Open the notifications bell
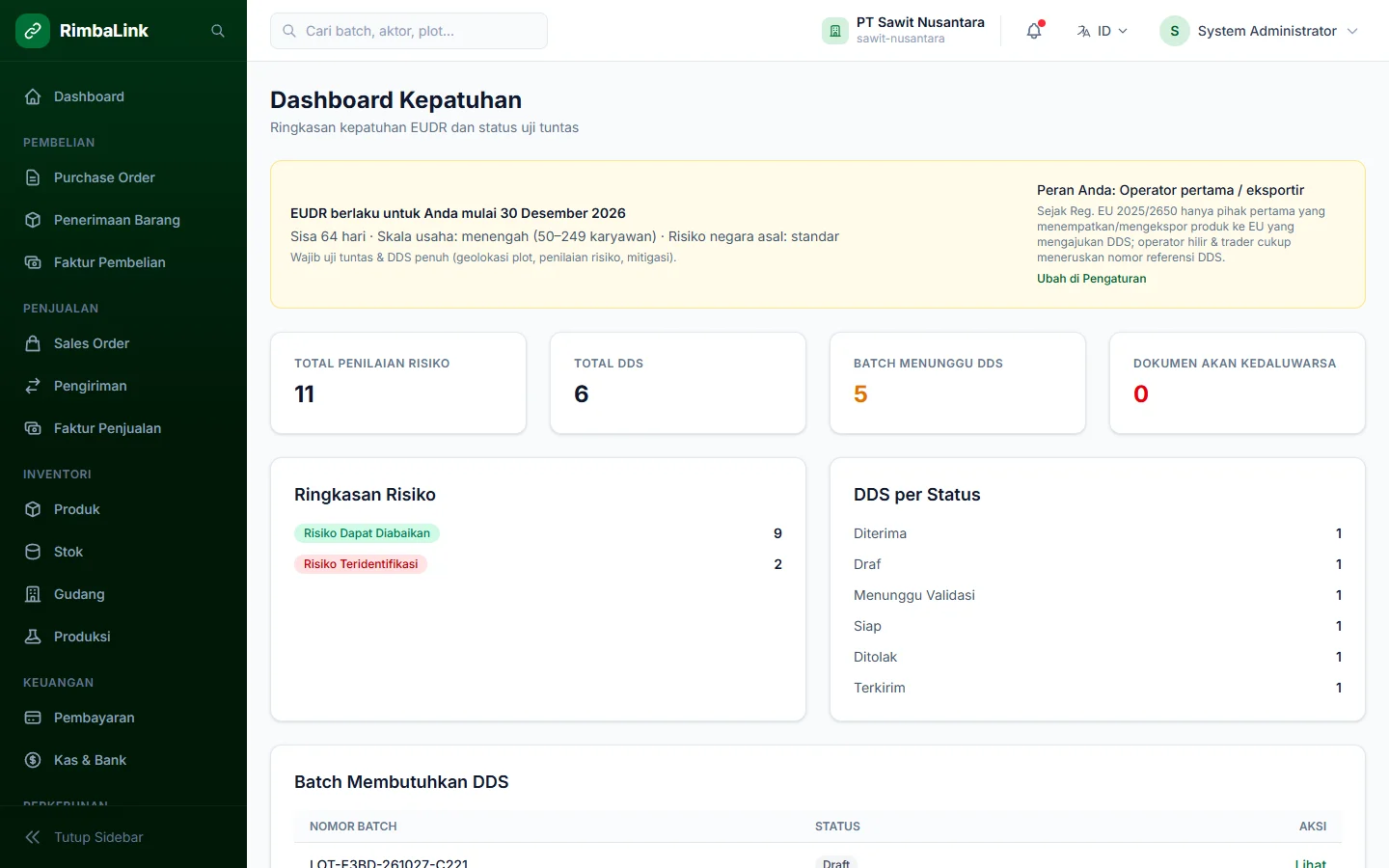Image resolution: width=1389 pixels, height=868 pixels. tap(1034, 31)
